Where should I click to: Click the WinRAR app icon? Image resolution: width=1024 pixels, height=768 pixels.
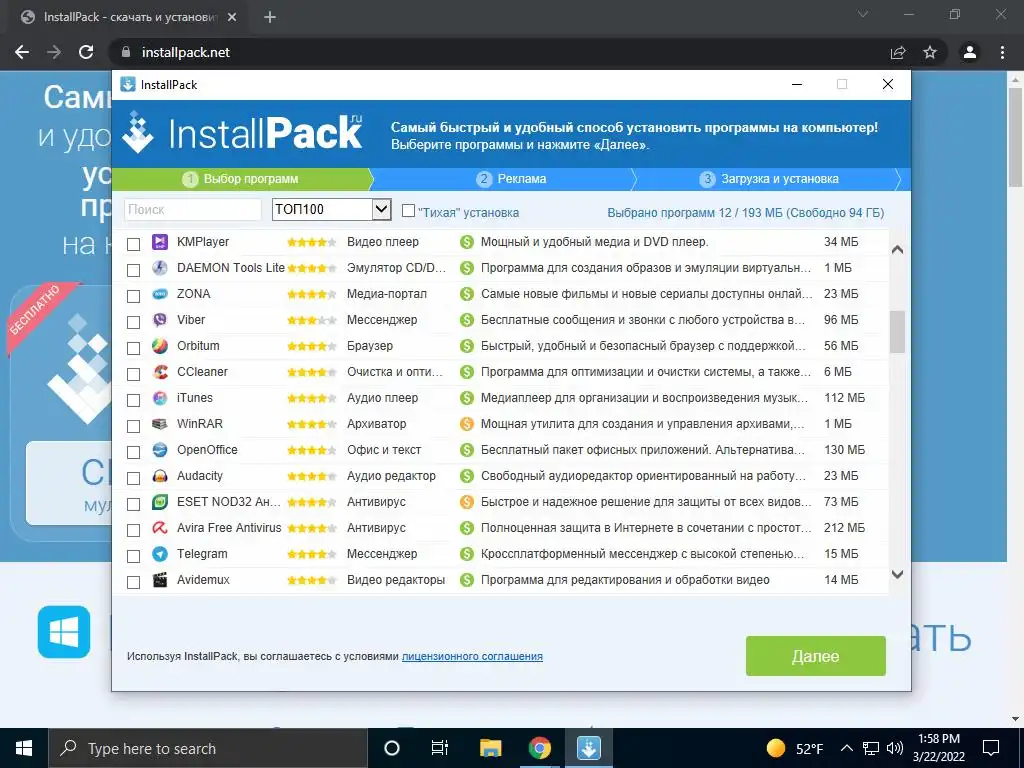(159, 424)
